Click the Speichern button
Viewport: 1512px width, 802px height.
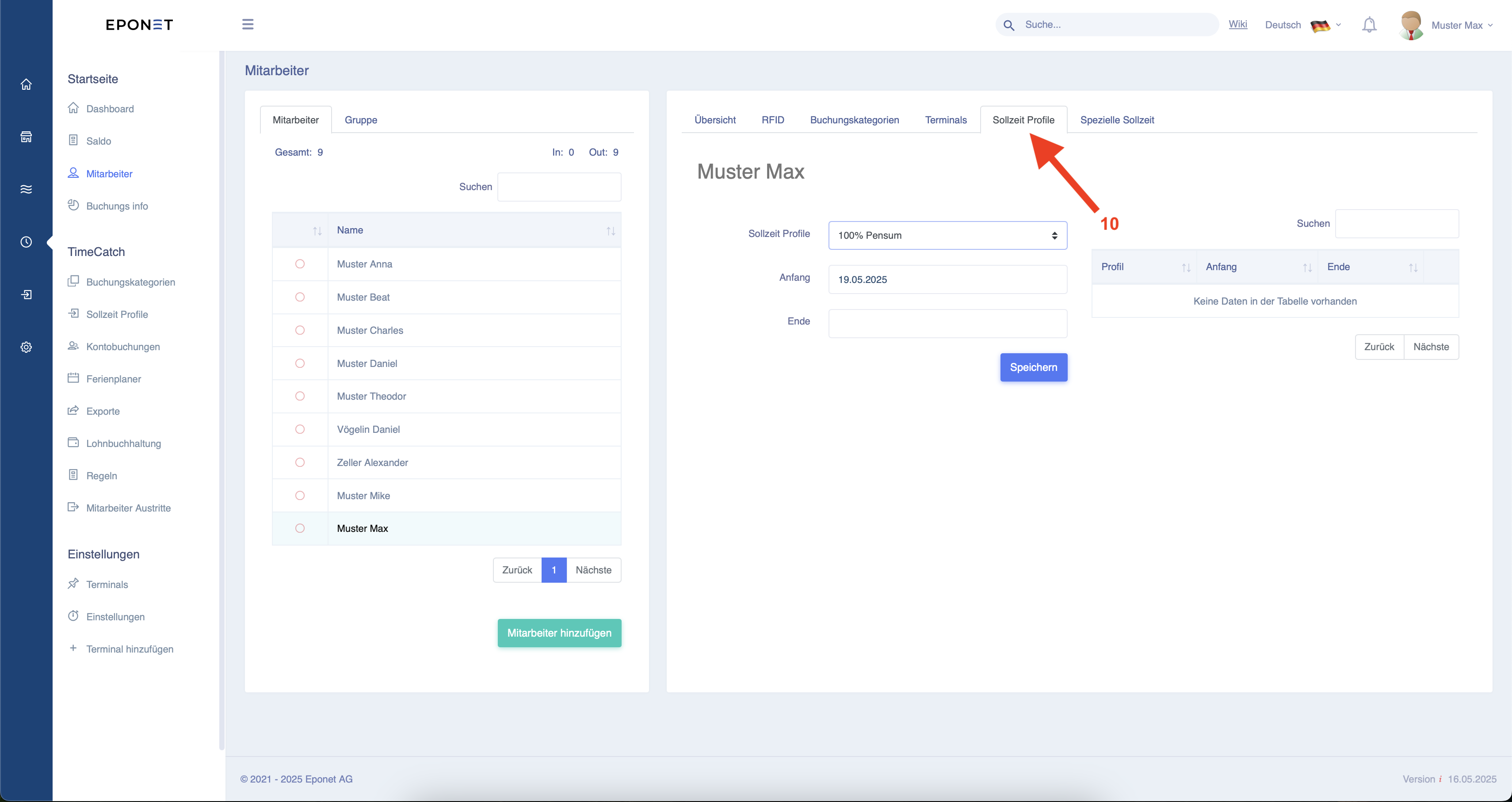pyautogui.click(x=1033, y=367)
